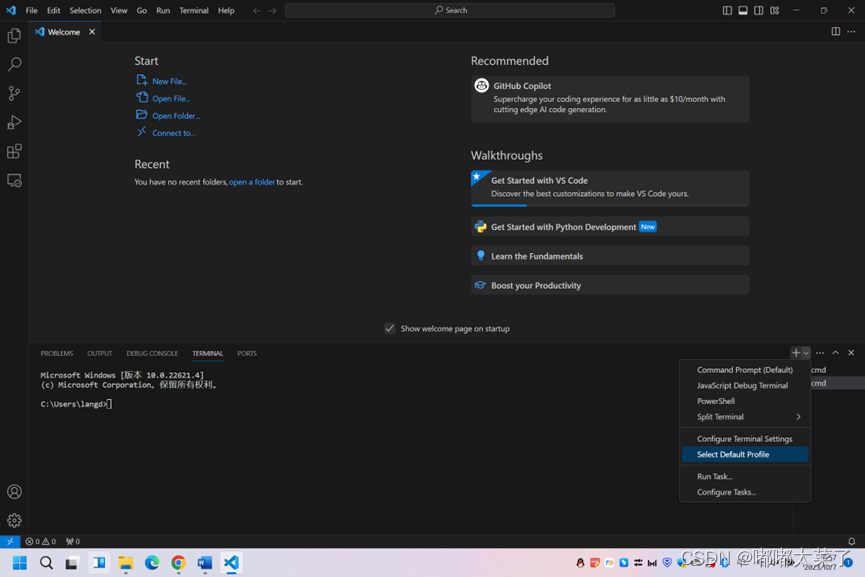Open the Help menu
Image resolution: width=865 pixels, height=577 pixels.
[x=226, y=10]
